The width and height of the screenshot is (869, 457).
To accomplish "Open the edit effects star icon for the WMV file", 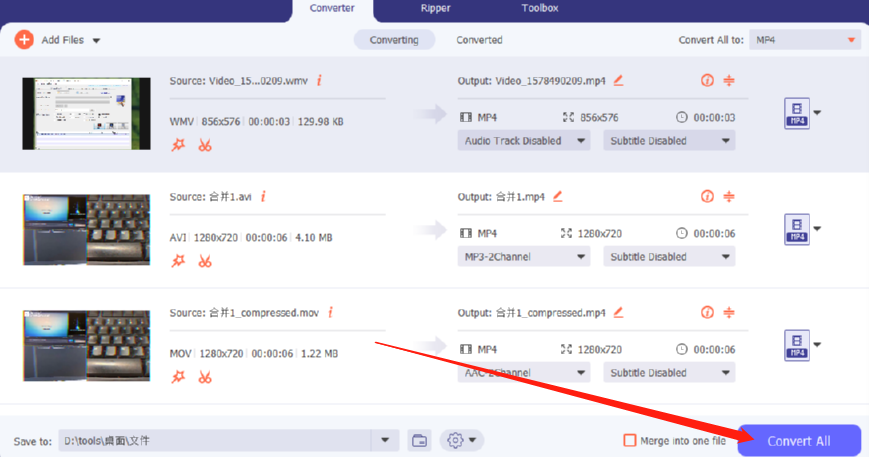I will pos(178,145).
